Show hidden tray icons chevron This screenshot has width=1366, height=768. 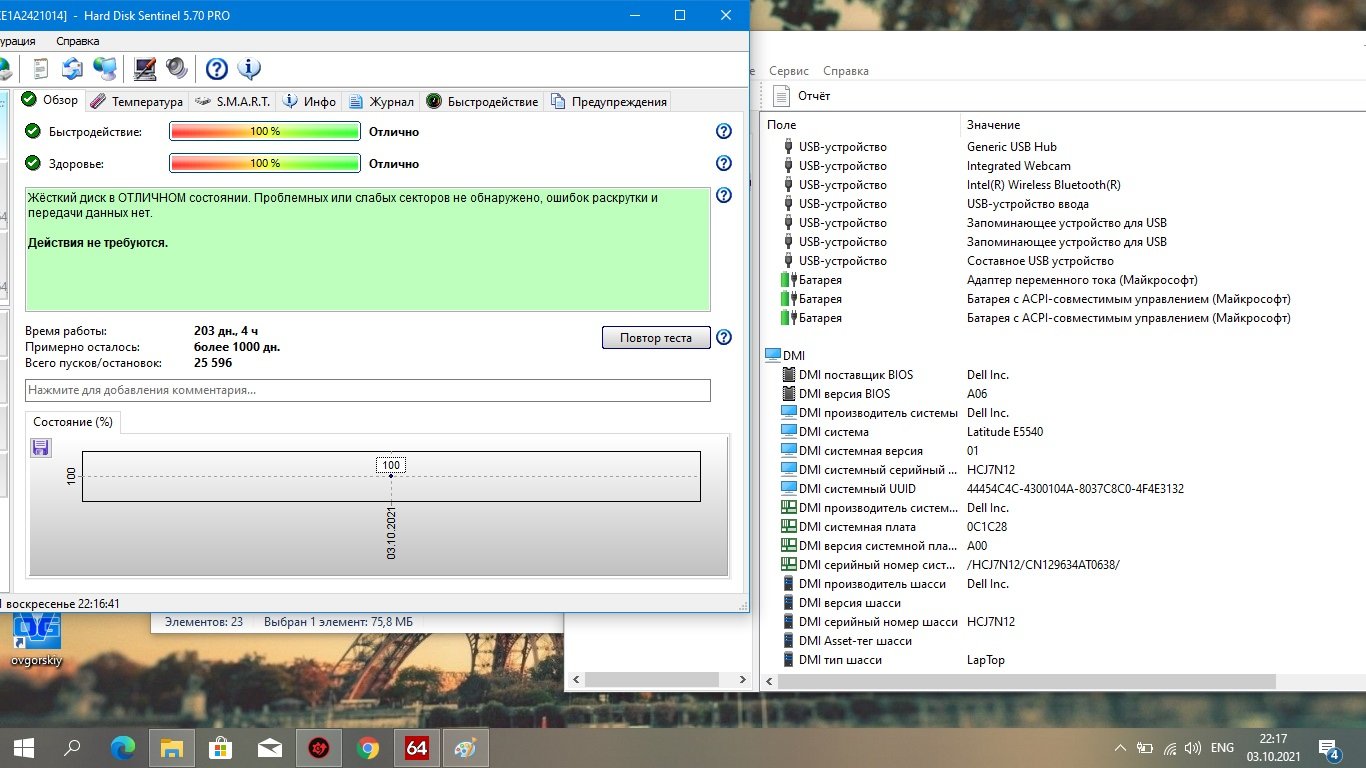click(1121, 747)
